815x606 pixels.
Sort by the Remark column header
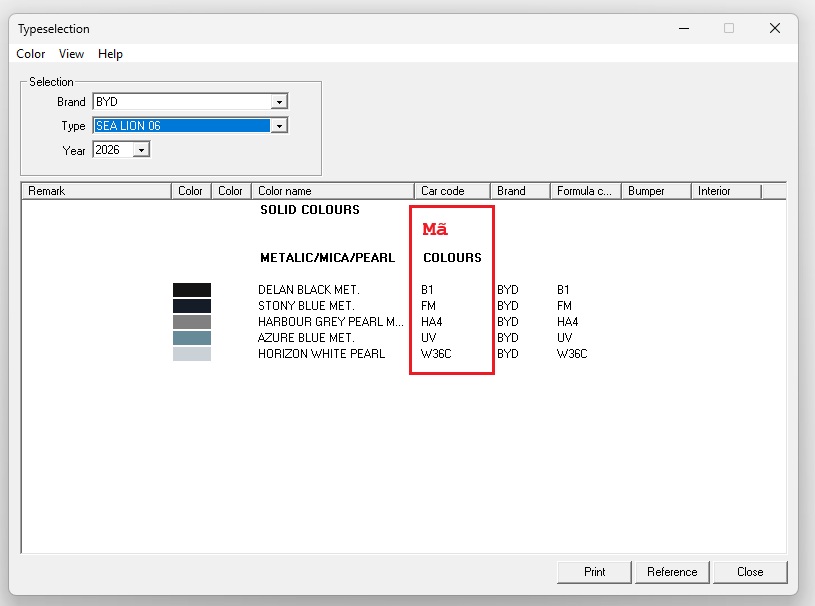[96, 191]
